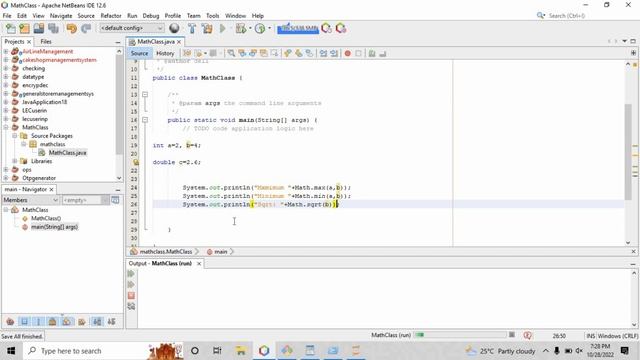
Task: Switch to the Files tab
Action: tap(46, 42)
